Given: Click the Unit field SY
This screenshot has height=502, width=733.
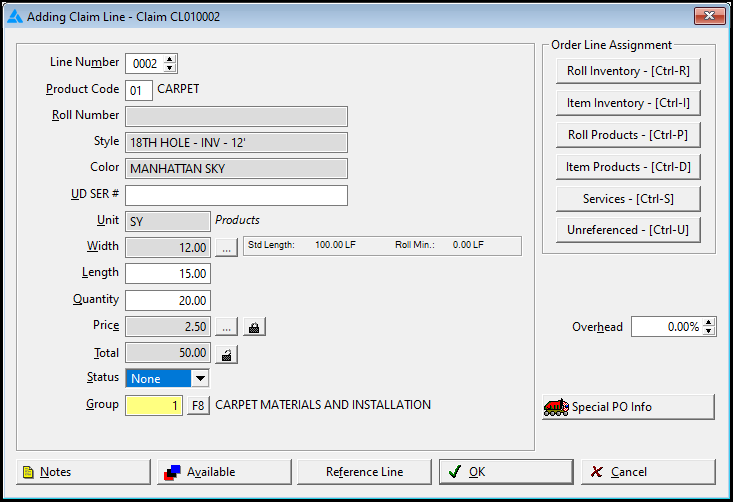Looking at the screenshot, I should tap(168, 222).
